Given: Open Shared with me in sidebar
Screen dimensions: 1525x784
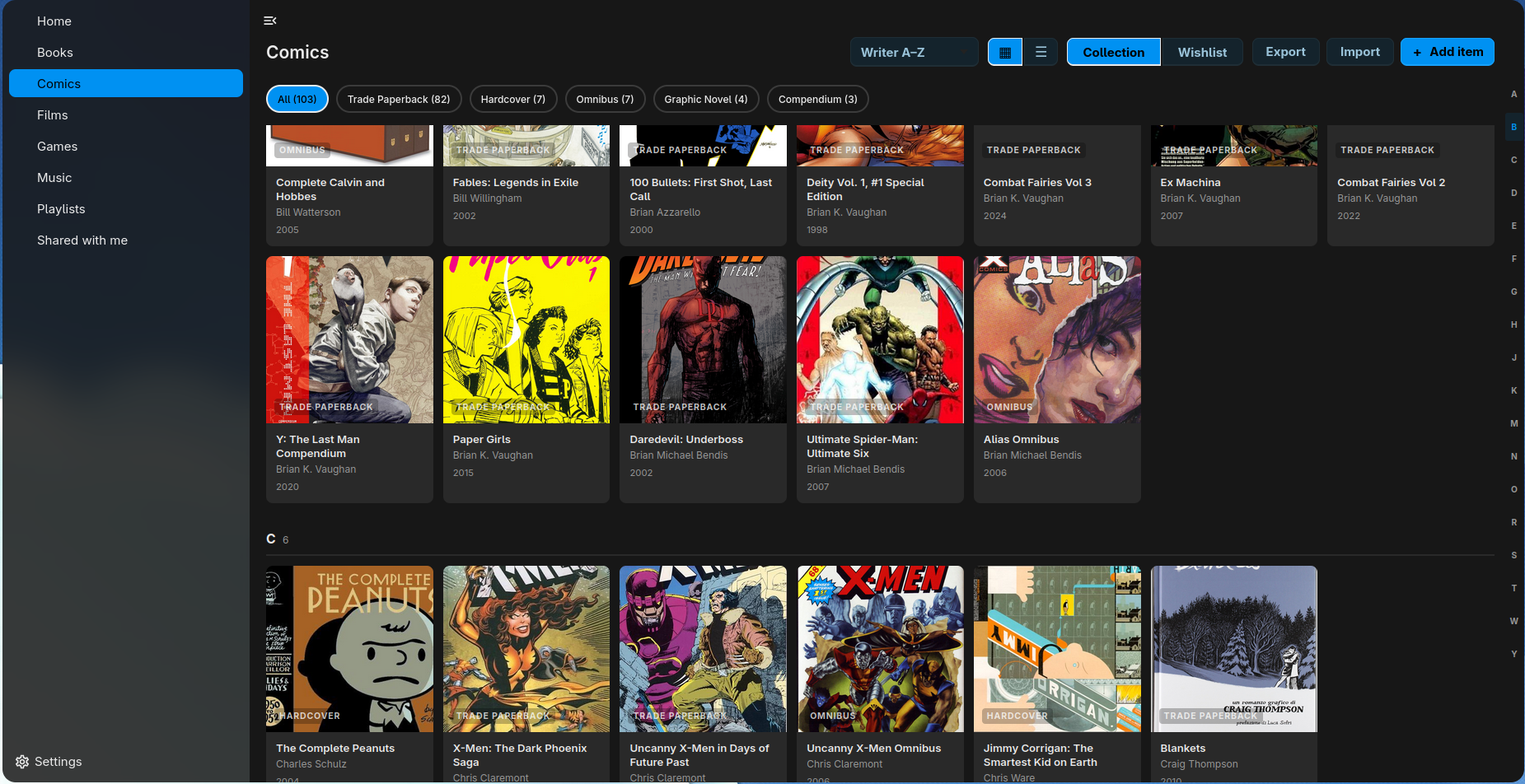Looking at the screenshot, I should [126, 240].
